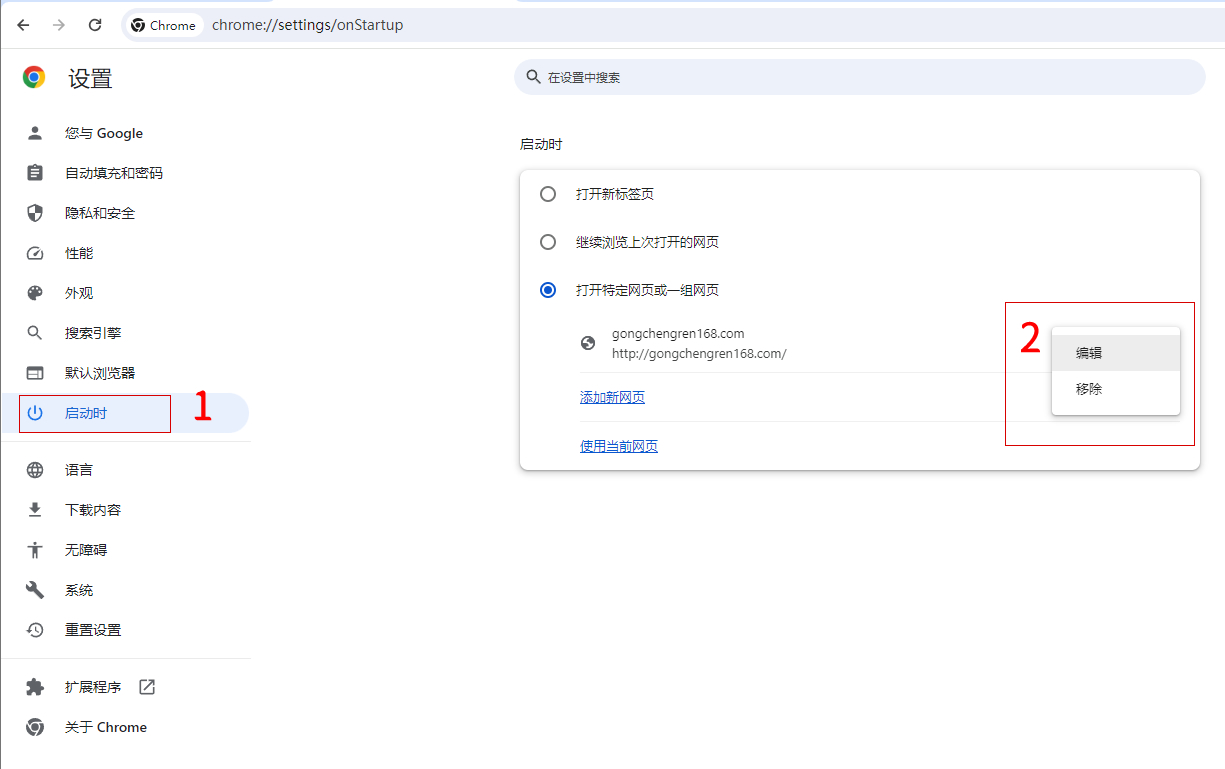The width and height of the screenshot is (1225, 769).
Task: Choose 移除 from the context menu
Action: click(1089, 389)
